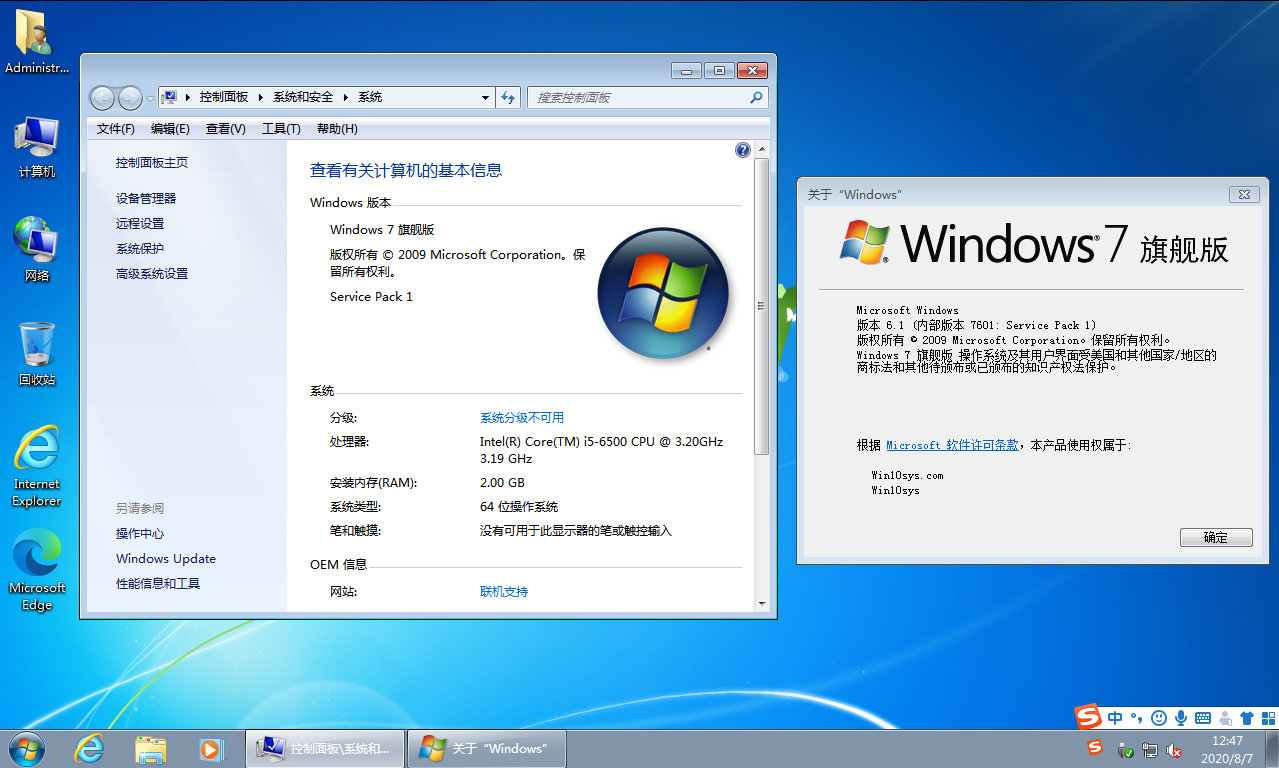Click the 系统和安全 breadcrumb in address bar
The image size is (1279, 768).
pos(303,97)
